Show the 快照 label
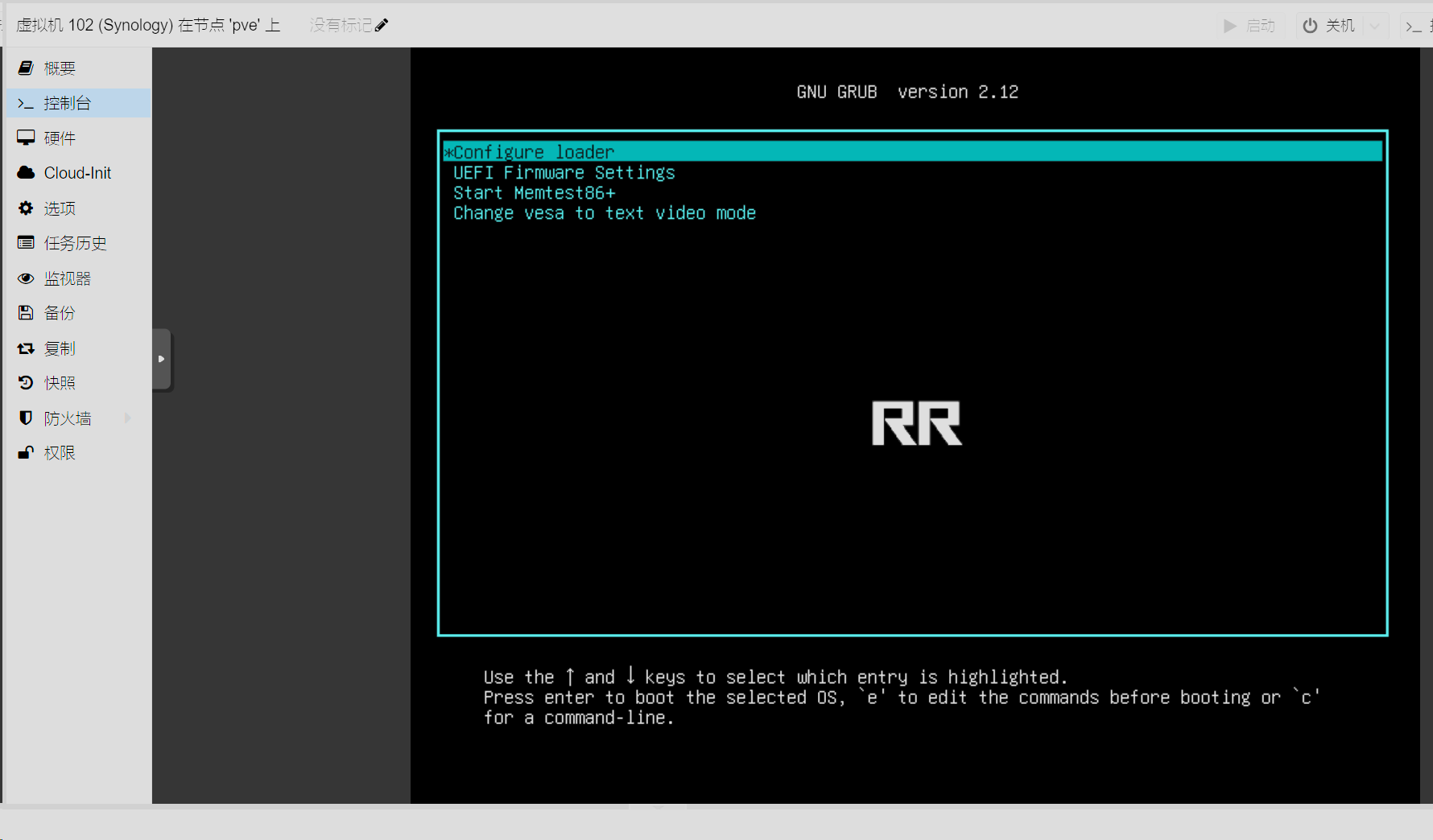 pos(60,383)
